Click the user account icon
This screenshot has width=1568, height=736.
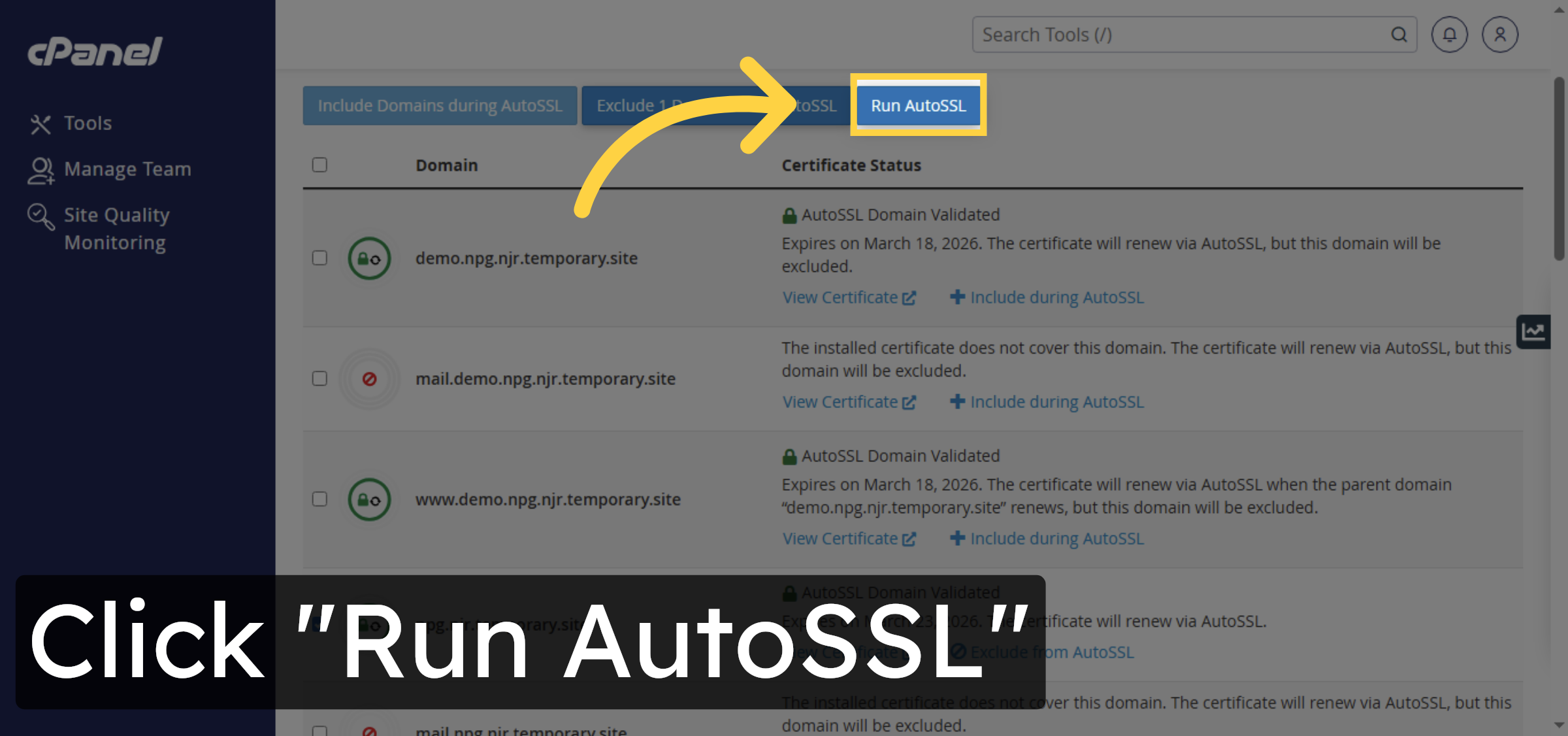1500,34
